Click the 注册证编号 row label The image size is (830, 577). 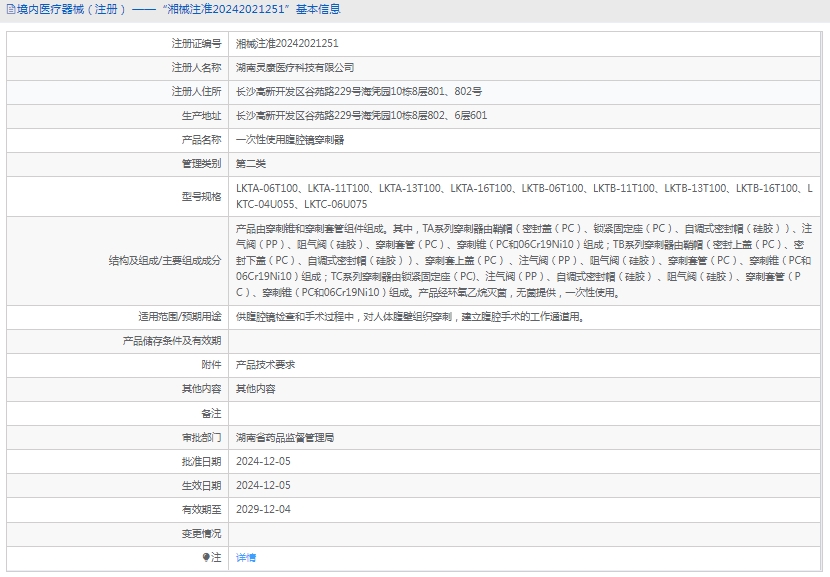click(196, 44)
